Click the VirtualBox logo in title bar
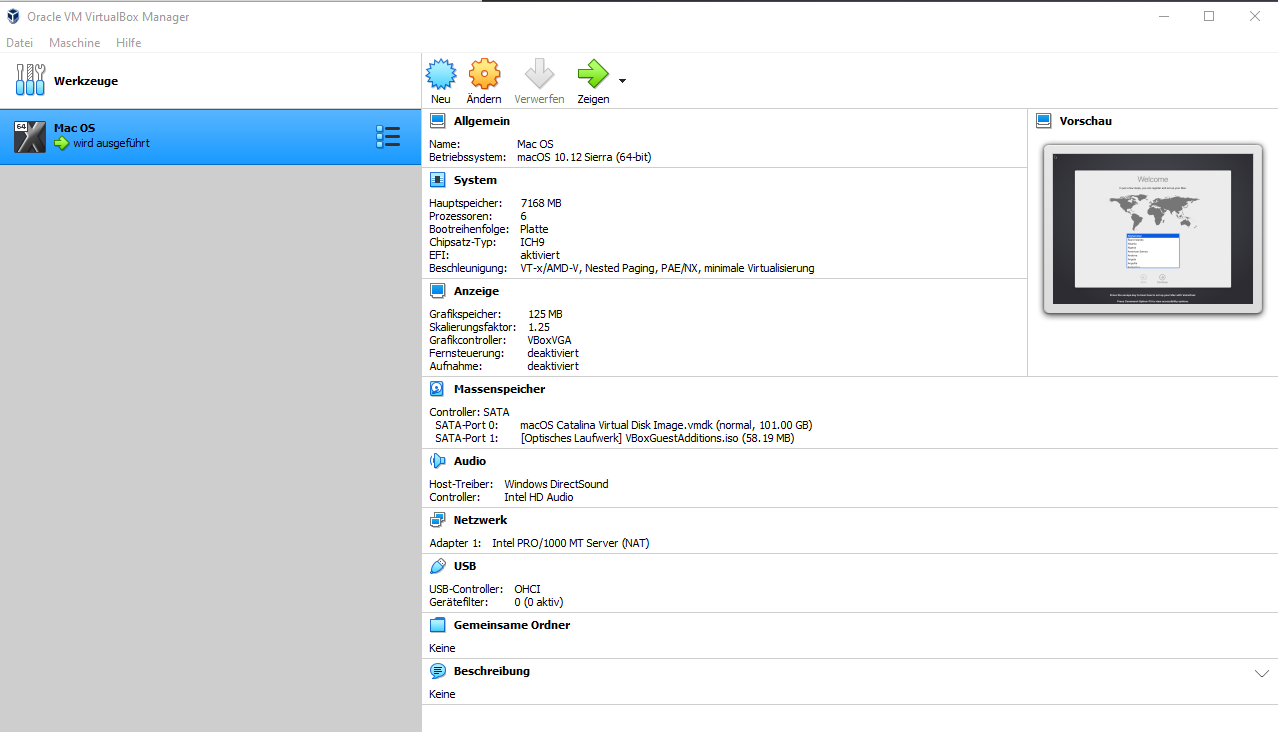The image size is (1278, 732). pyautogui.click(x=12, y=16)
